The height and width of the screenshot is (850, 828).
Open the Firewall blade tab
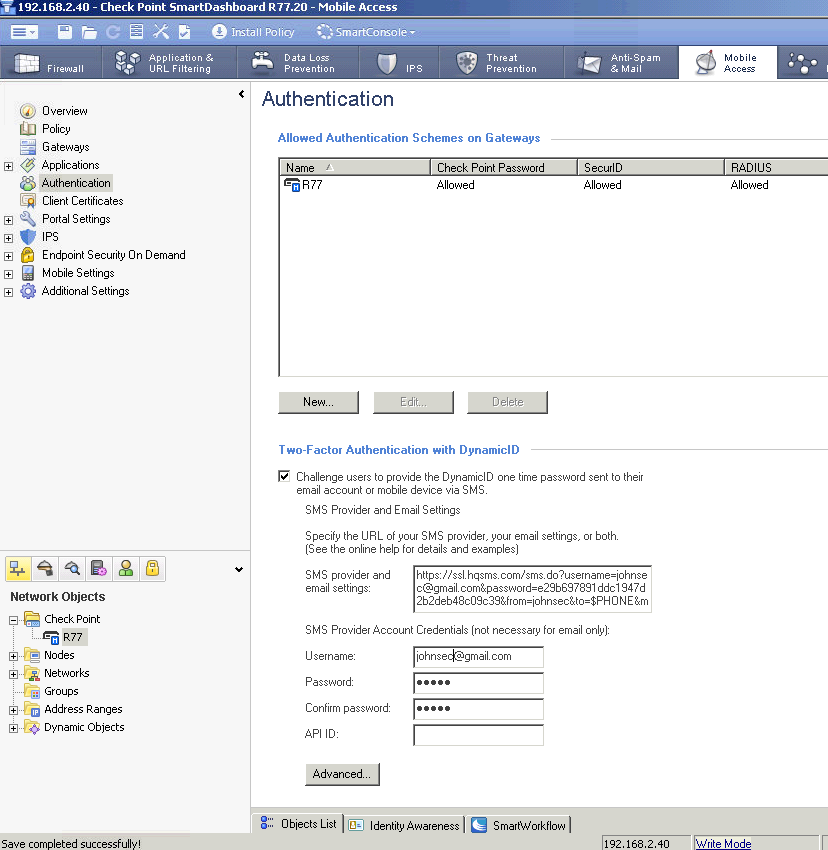pos(50,63)
